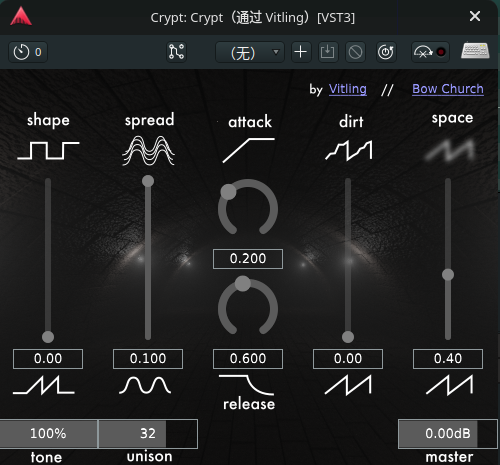Open the Bow Church link
The width and height of the screenshot is (500, 465).
coord(448,89)
